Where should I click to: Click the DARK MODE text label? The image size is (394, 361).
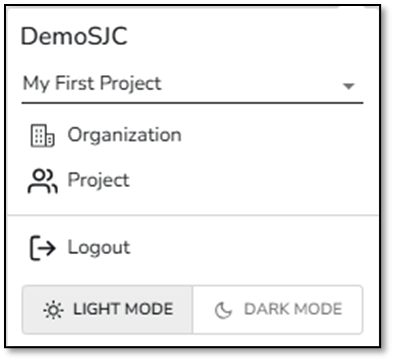293,309
